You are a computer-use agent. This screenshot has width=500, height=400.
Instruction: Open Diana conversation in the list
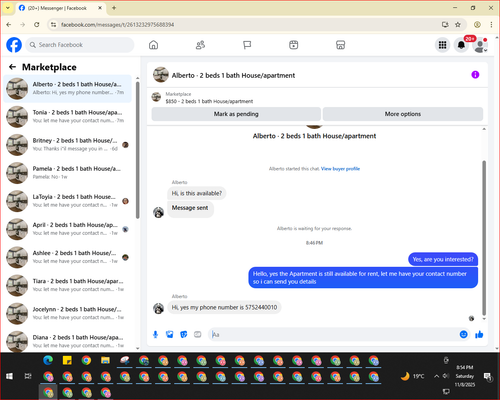[68, 341]
